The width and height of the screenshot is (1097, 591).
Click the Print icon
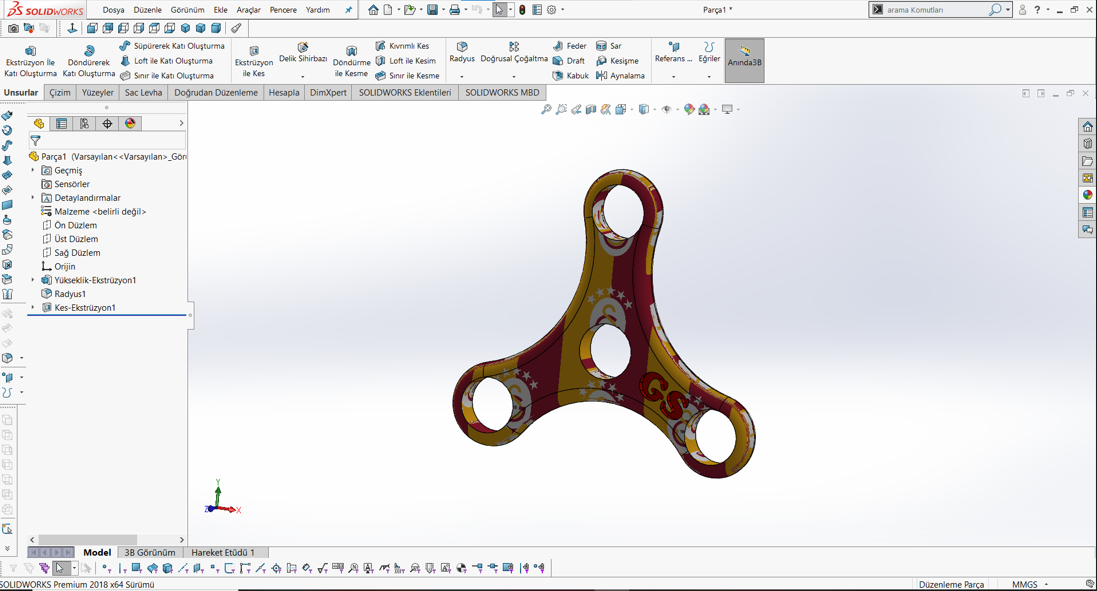coord(455,10)
